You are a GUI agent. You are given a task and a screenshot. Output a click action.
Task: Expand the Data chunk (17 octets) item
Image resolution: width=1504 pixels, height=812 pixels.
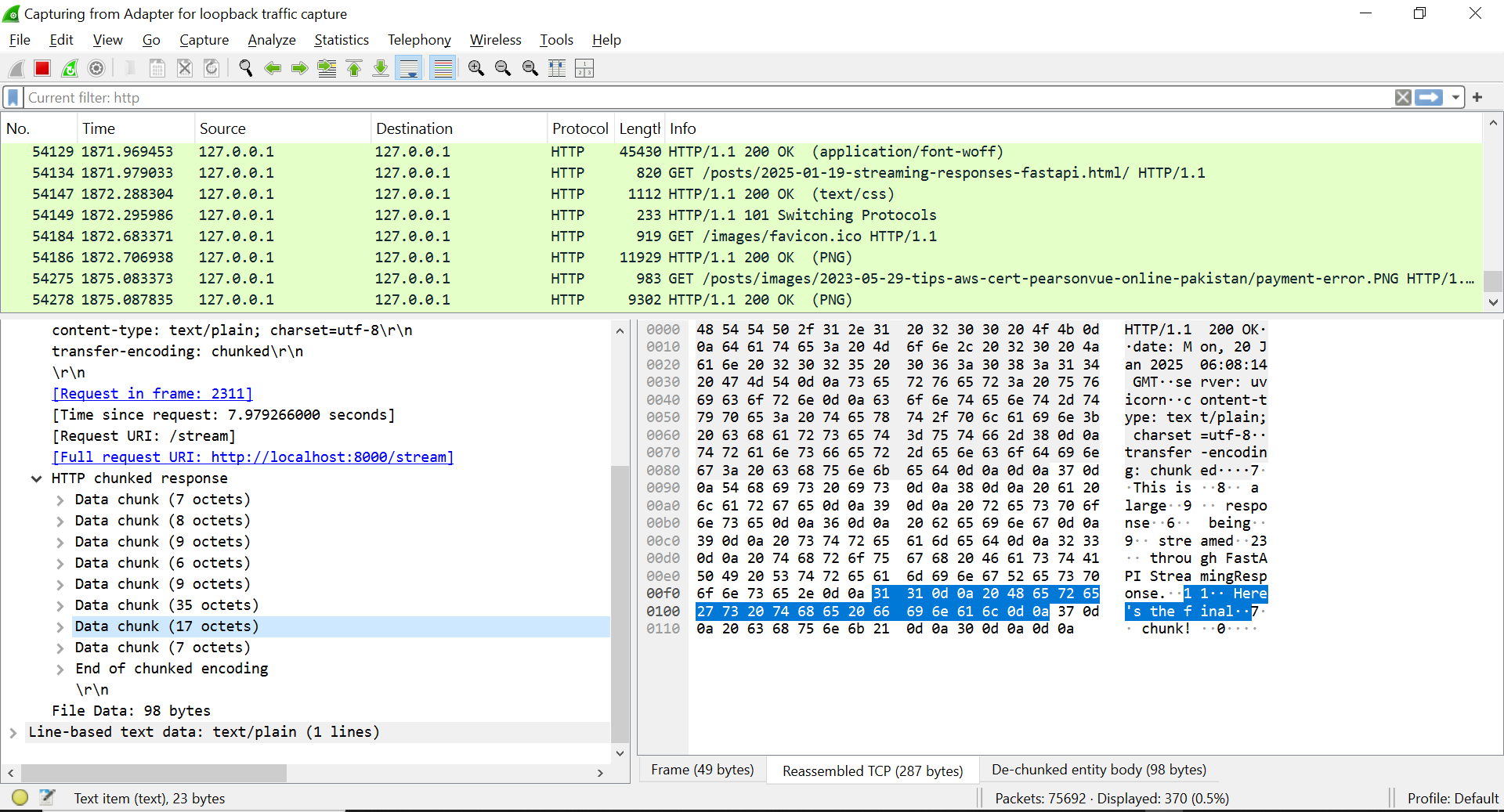pos(60,626)
